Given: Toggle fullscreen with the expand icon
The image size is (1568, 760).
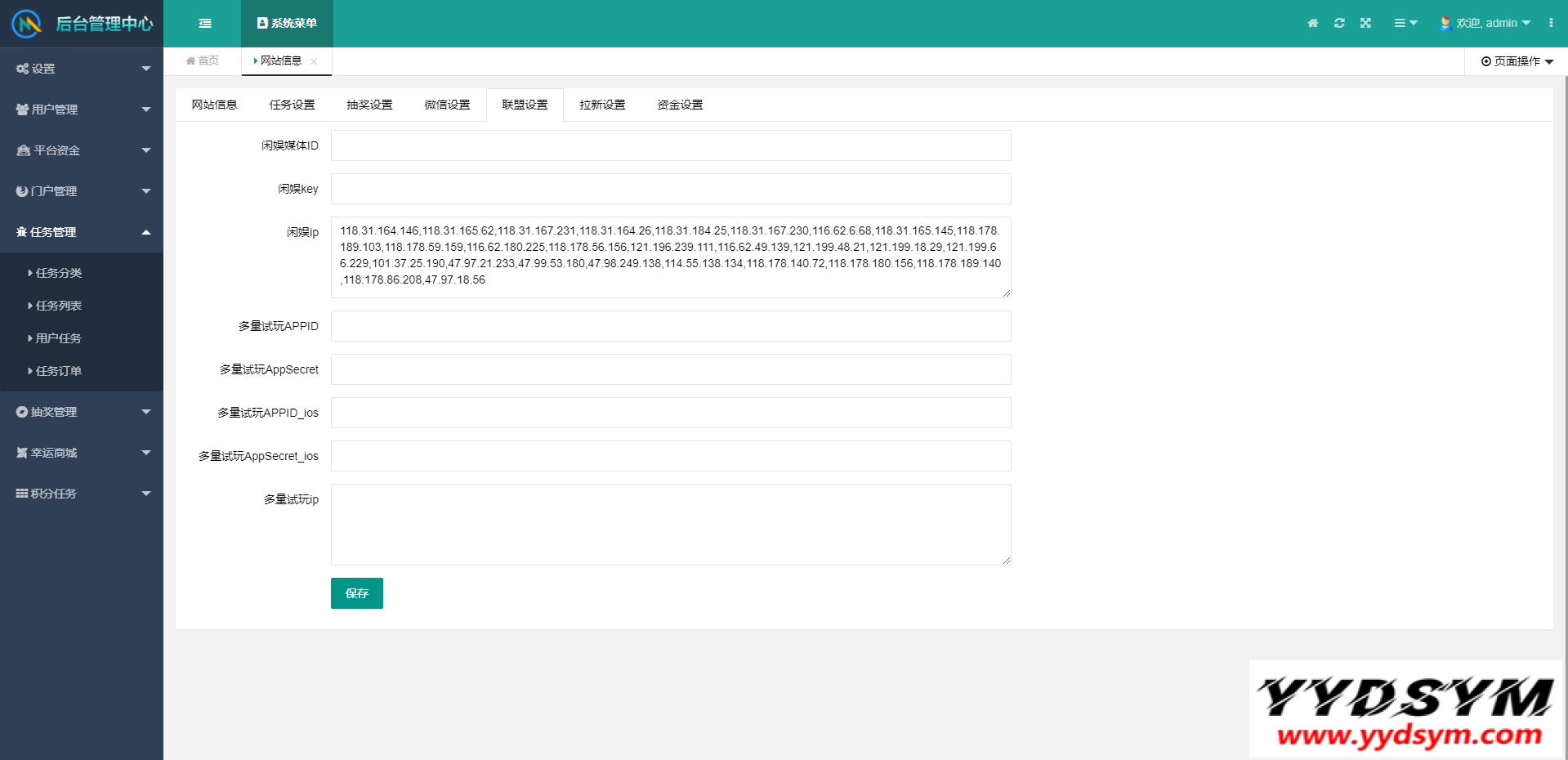Looking at the screenshot, I should click(1365, 24).
